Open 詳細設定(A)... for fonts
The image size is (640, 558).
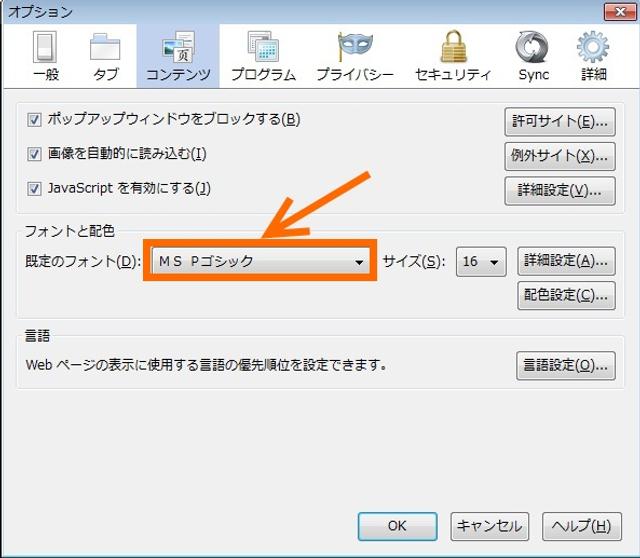pos(566,261)
